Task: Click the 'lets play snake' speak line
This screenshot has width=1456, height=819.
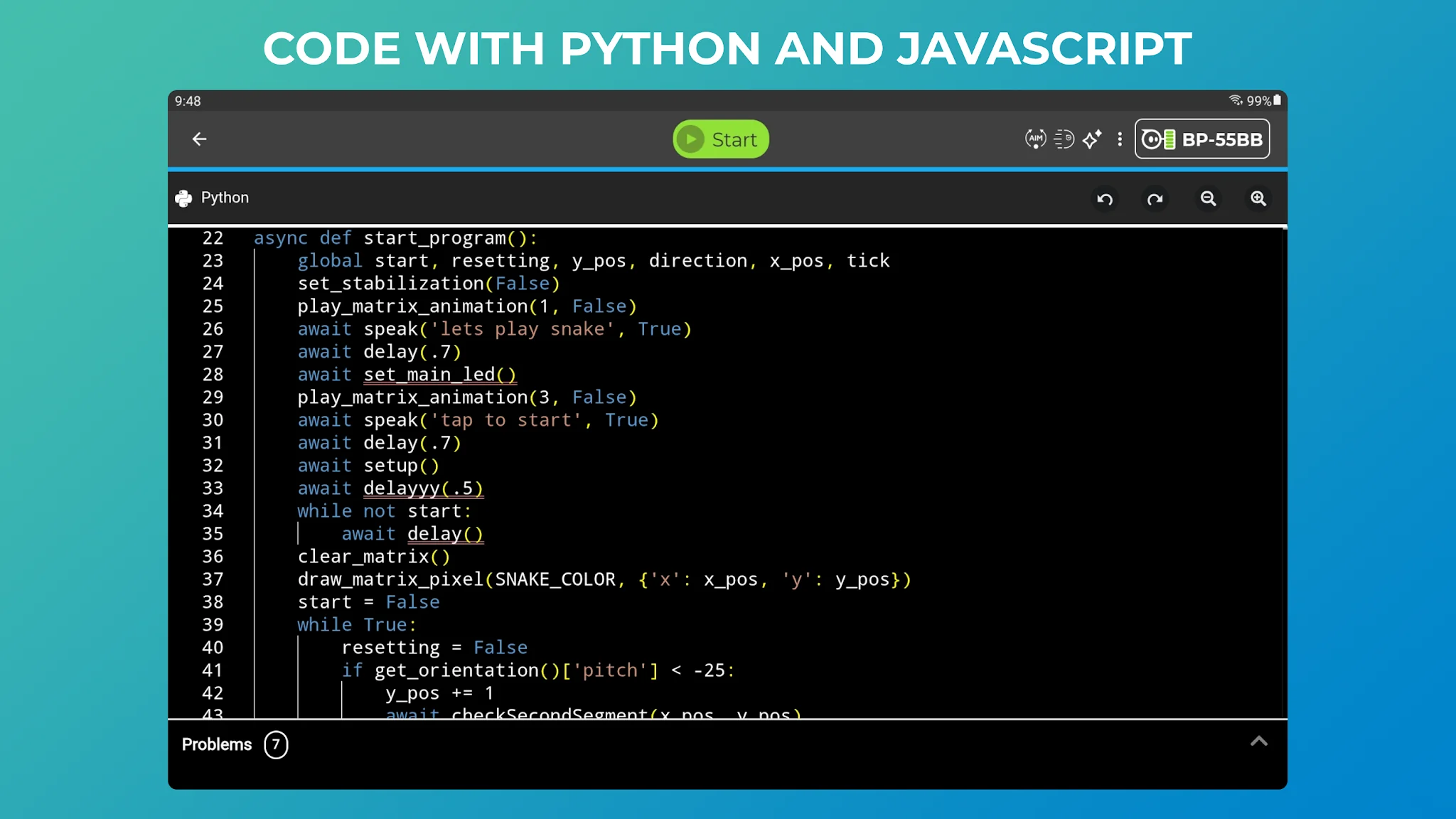Action: click(x=494, y=329)
